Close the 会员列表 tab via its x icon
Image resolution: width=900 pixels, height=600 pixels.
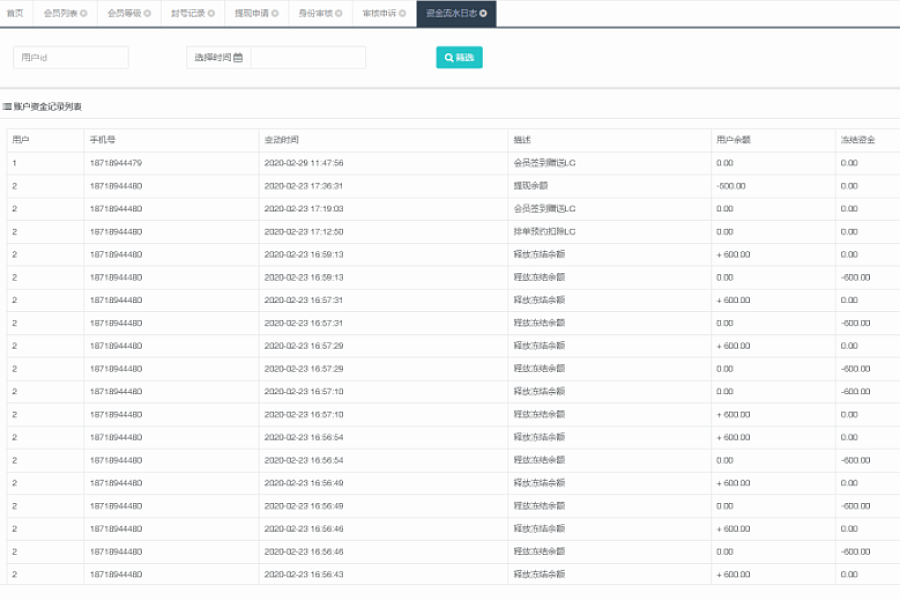(84, 13)
